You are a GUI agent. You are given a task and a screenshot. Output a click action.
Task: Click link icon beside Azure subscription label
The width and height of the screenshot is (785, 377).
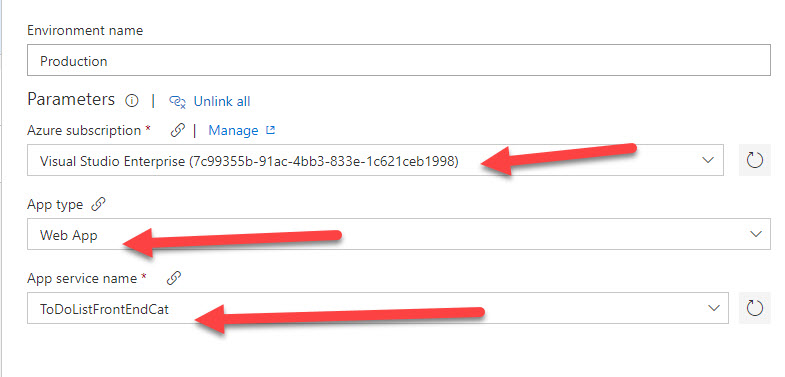pos(177,130)
